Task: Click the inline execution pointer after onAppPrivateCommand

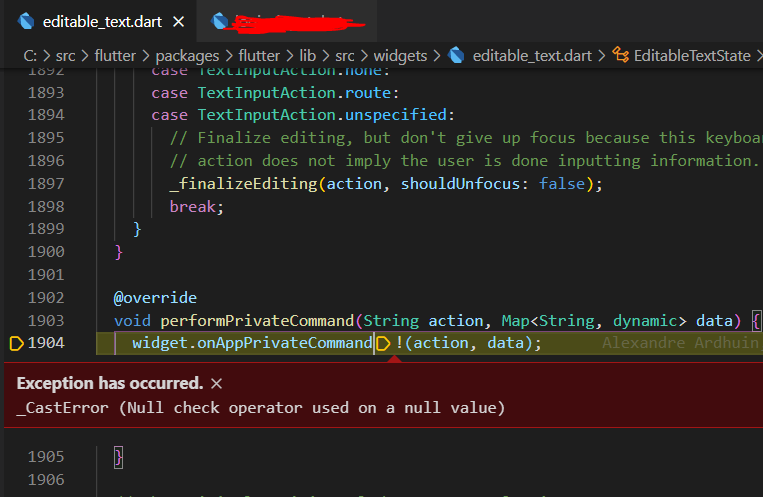Action: (383, 343)
